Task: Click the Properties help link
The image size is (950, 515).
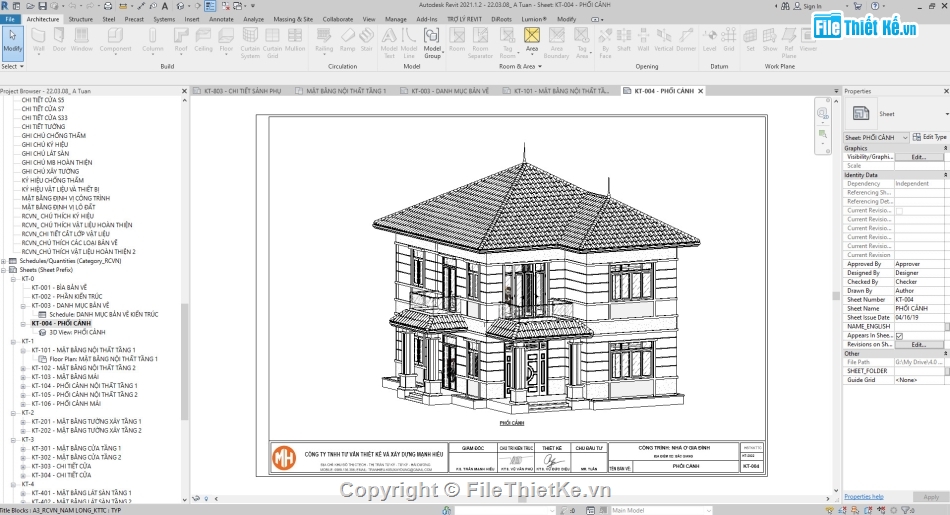Action: coord(863,497)
